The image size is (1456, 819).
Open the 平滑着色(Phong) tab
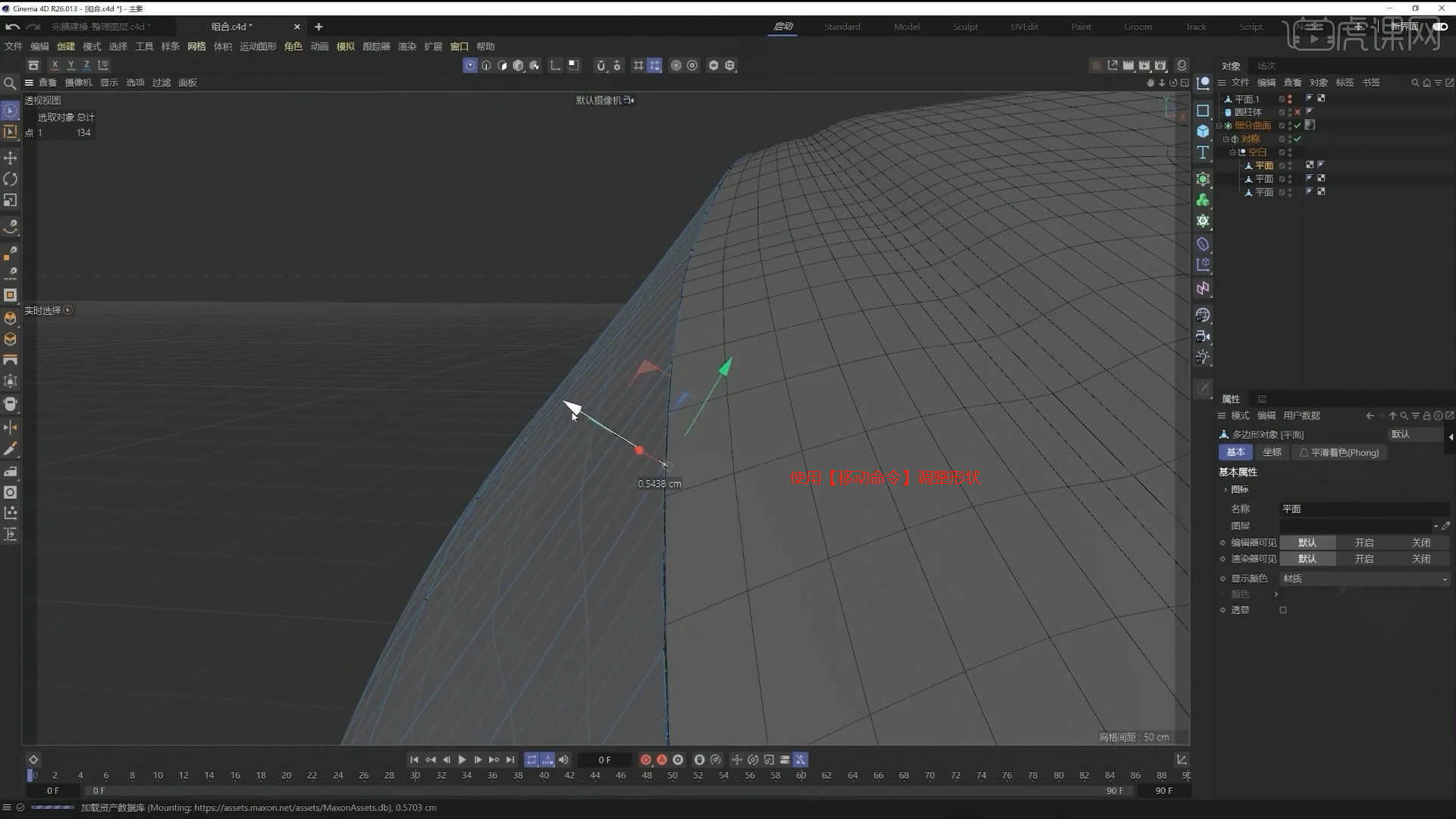(1339, 453)
